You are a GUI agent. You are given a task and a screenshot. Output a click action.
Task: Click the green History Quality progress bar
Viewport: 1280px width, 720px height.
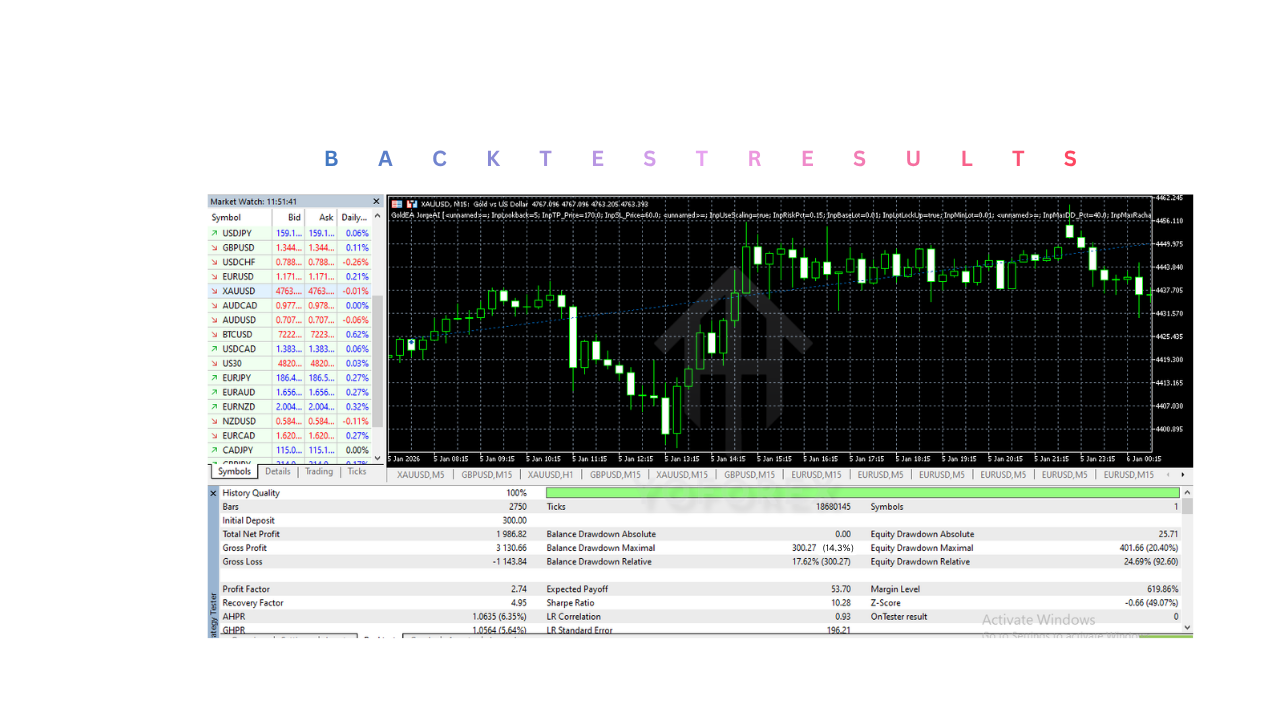(x=862, y=493)
